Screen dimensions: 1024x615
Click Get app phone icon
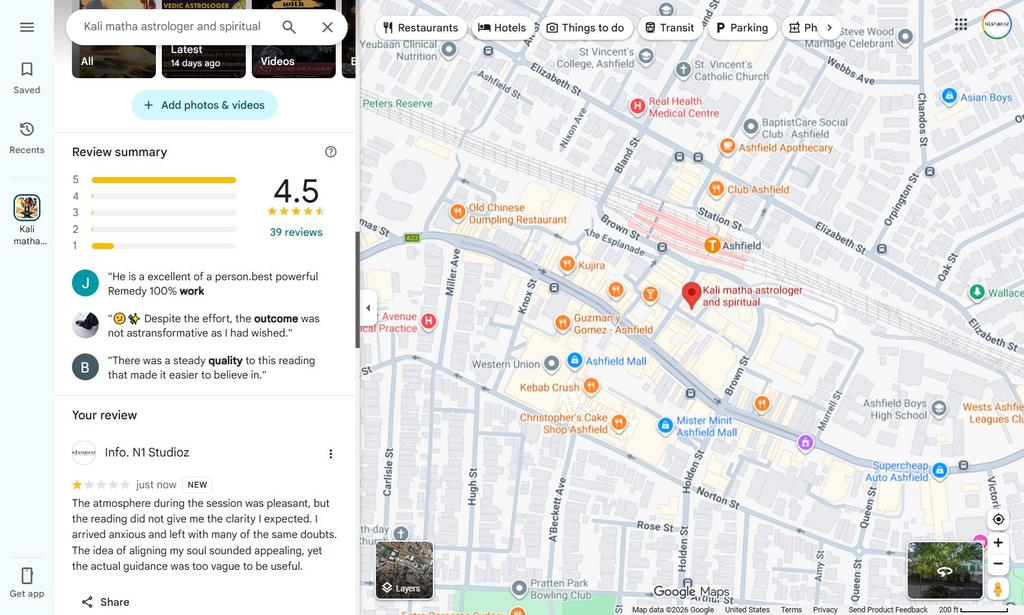click(x=27, y=575)
